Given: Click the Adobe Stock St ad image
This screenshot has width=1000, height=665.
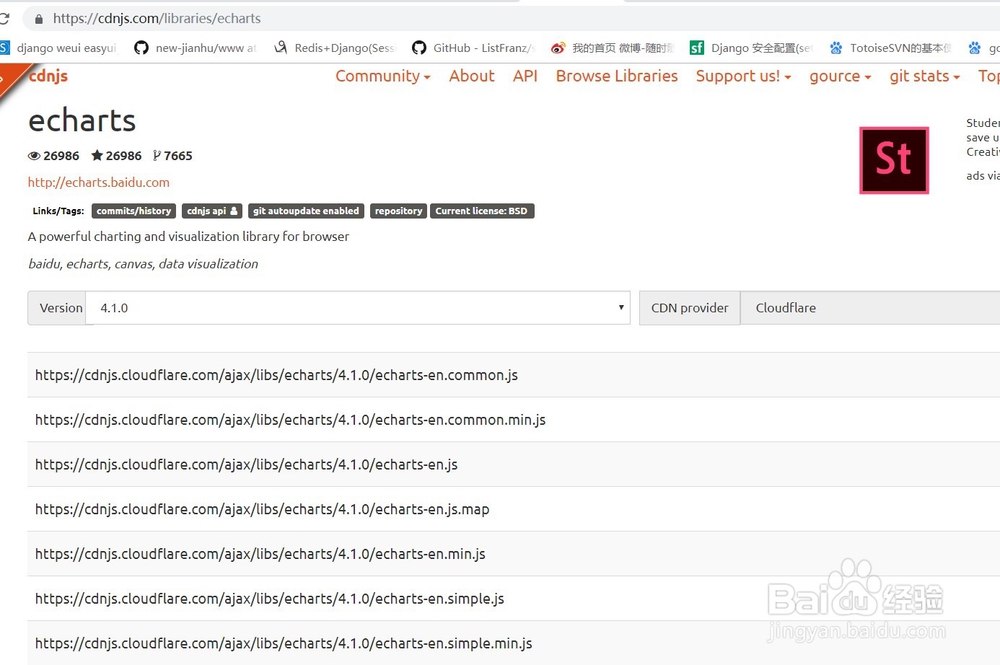Looking at the screenshot, I should (893, 160).
